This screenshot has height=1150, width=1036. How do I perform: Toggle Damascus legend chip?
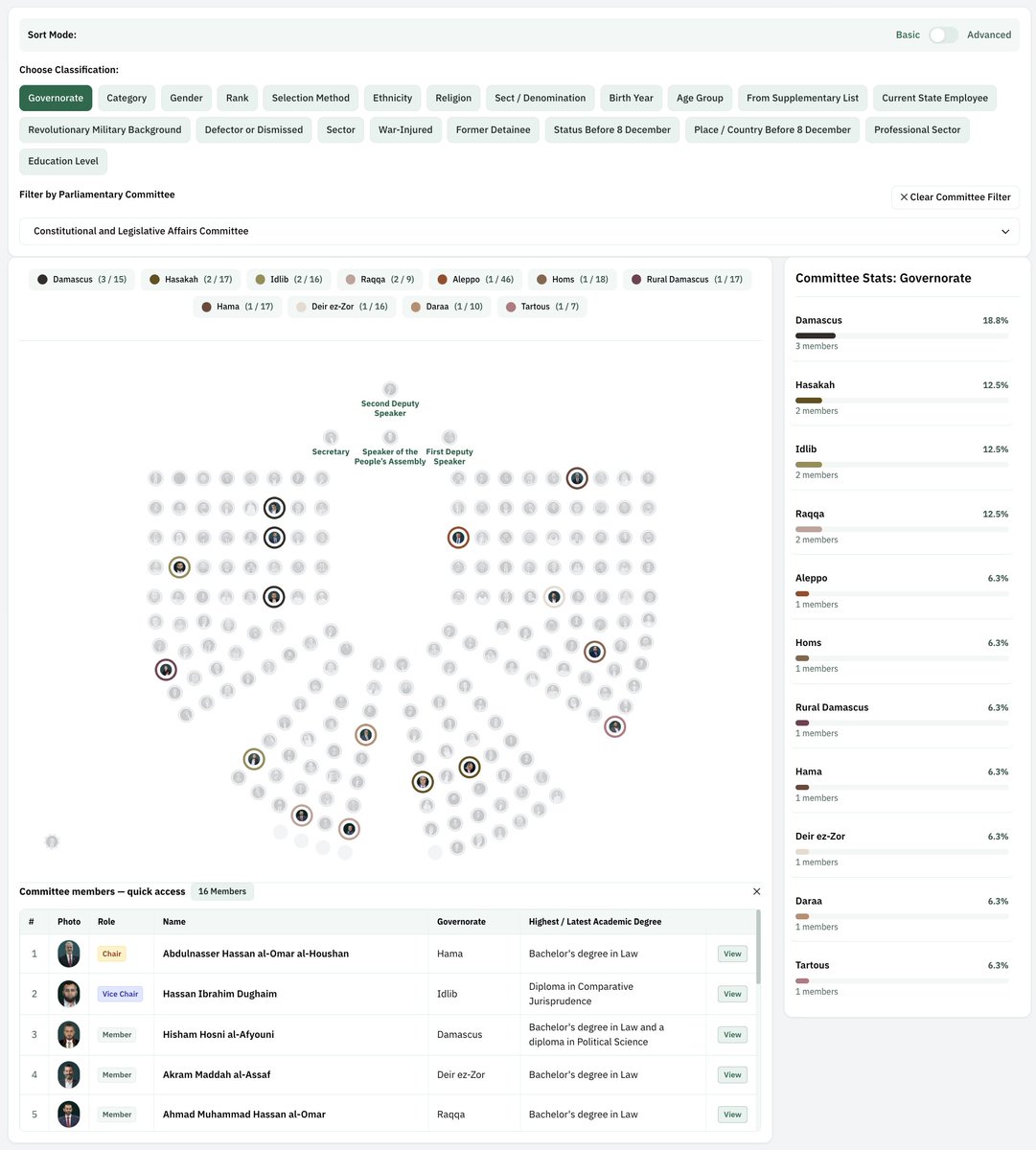(x=82, y=279)
